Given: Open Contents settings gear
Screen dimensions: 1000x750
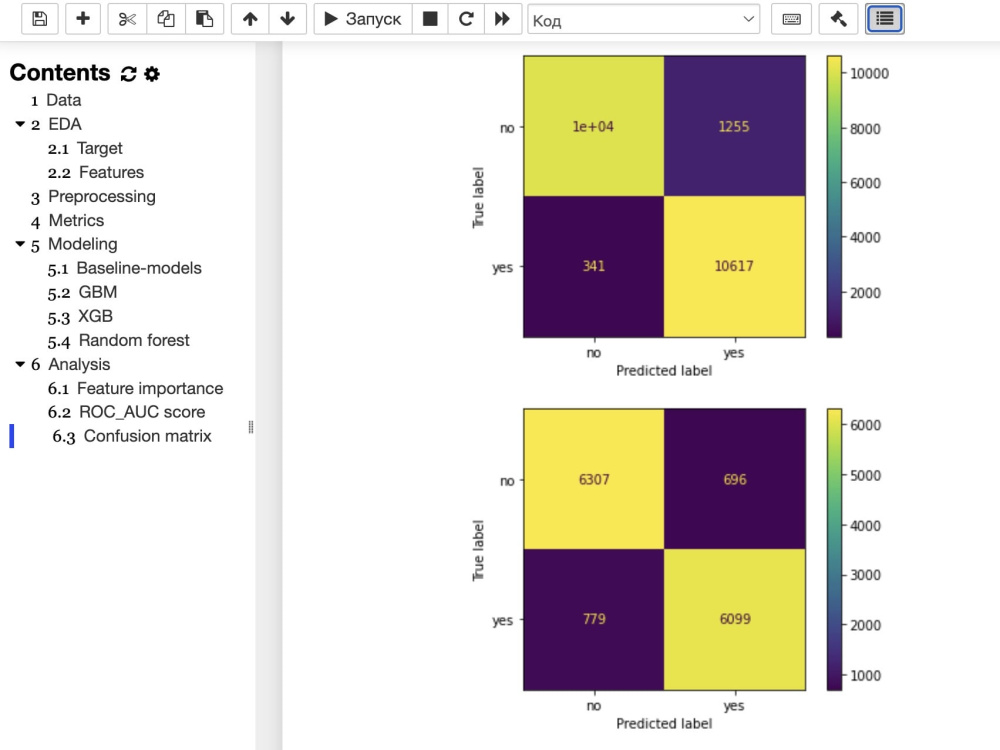Looking at the screenshot, I should point(152,74).
